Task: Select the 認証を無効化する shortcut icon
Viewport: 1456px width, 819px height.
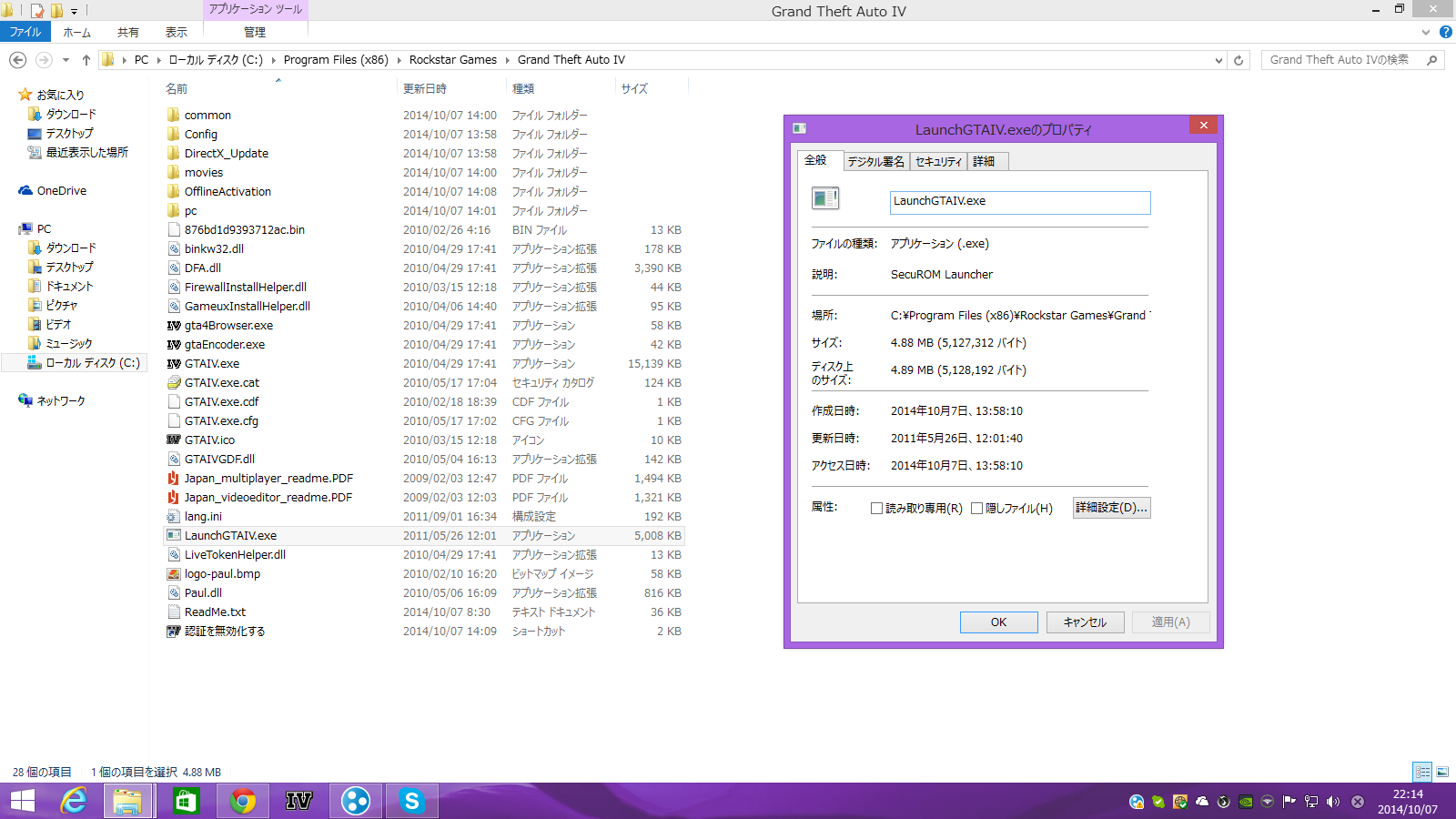Action: pos(174,632)
